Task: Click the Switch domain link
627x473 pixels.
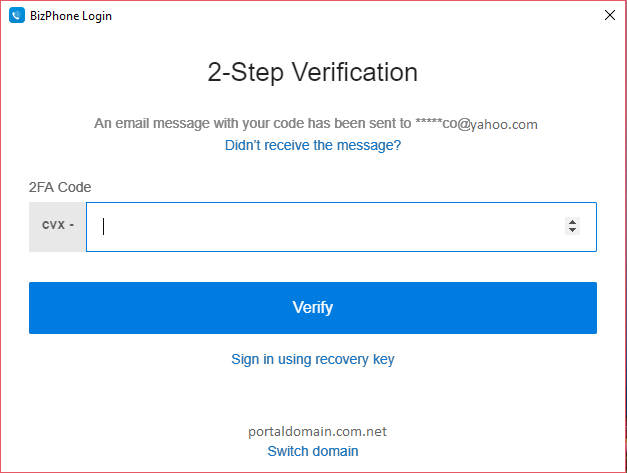Action: click(x=313, y=451)
